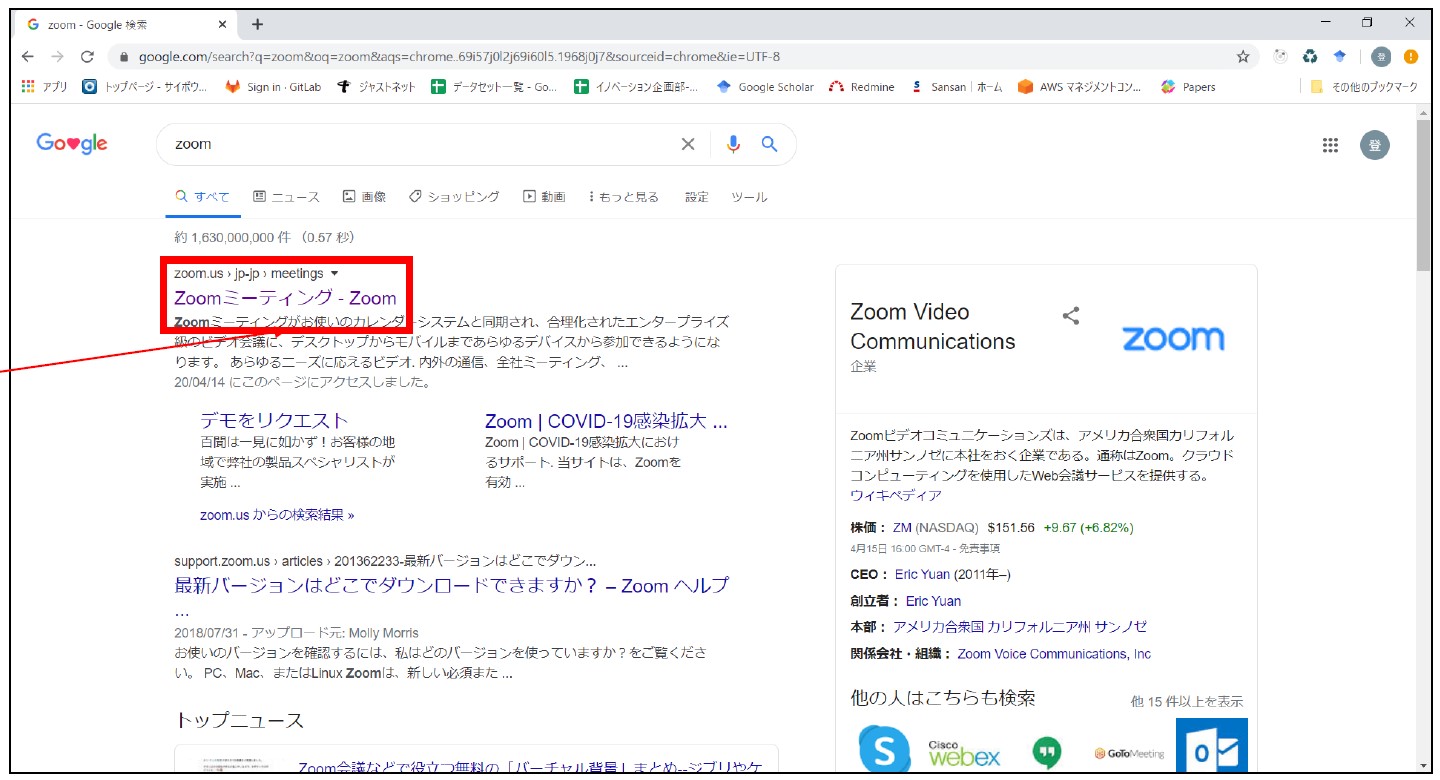Open AWS マネジメントコンソール bookmark
The width and height of the screenshot is (1440, 780).
[1080, 87]
